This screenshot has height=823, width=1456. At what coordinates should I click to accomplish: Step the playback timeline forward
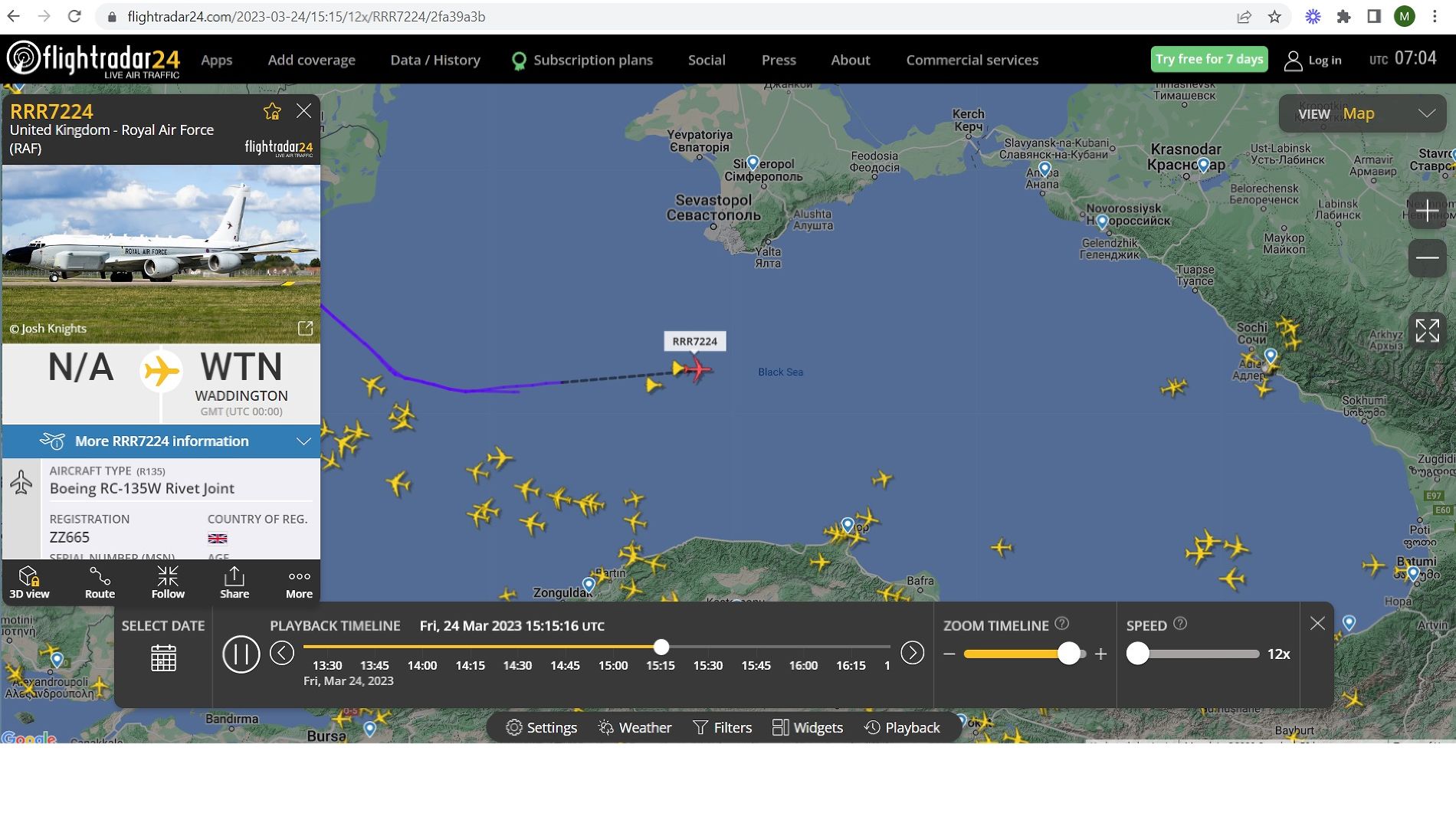[x=912, y=653]
